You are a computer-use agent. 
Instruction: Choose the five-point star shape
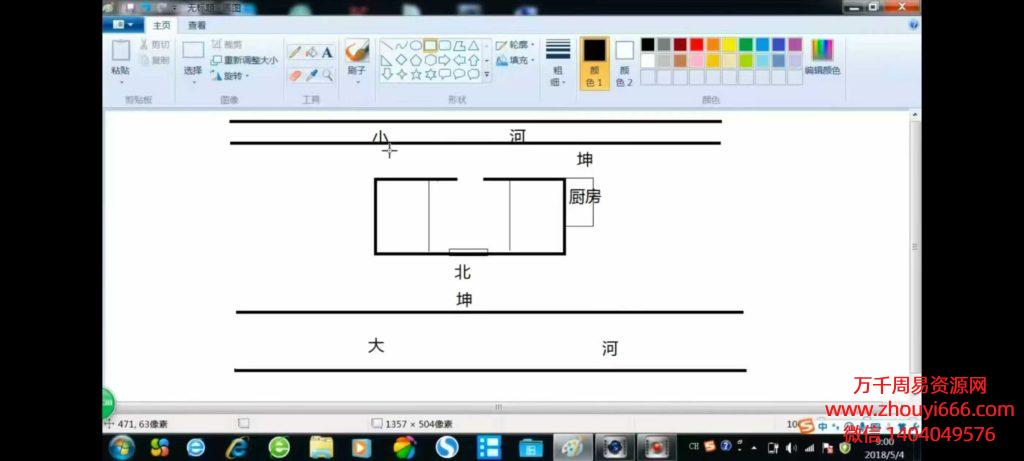(x=415, y=74)
